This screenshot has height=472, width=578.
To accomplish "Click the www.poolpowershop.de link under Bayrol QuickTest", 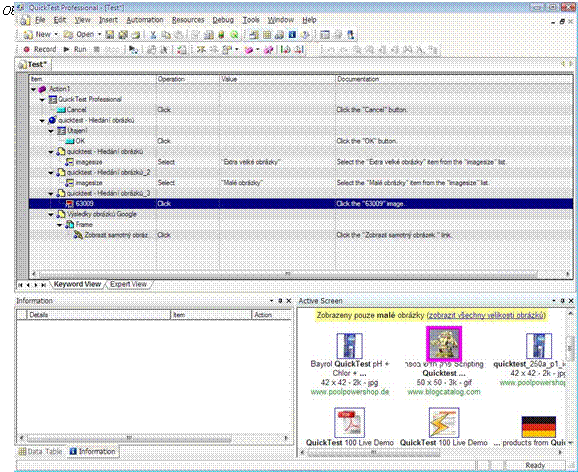I will [x=350, y=392].
